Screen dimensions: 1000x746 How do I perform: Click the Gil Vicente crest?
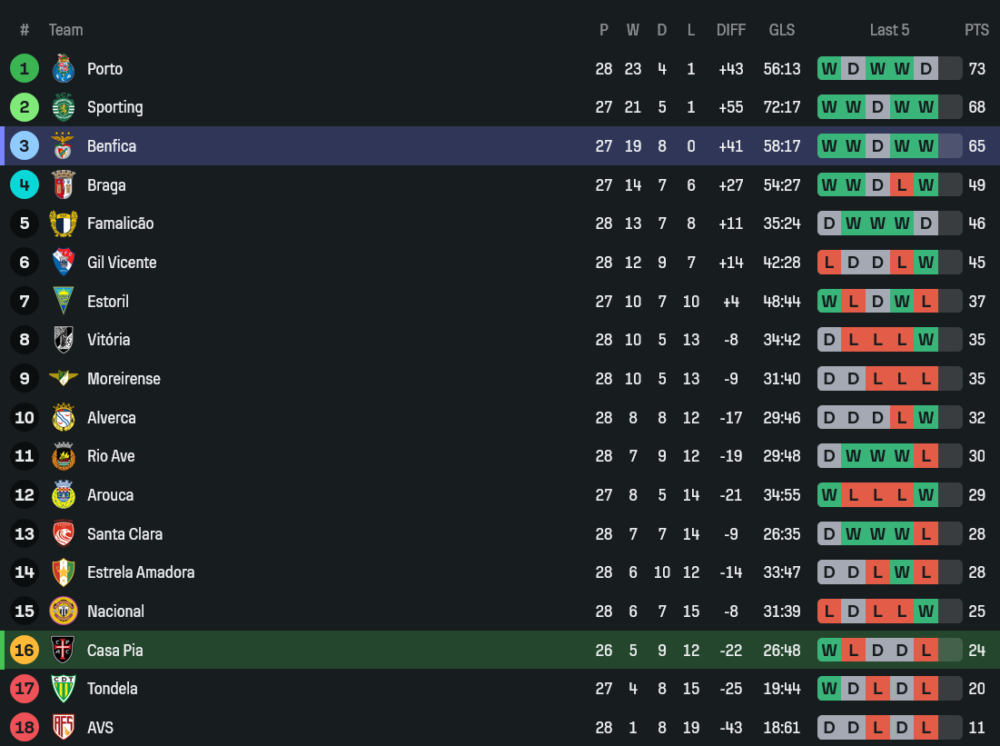tap(64, 262)
